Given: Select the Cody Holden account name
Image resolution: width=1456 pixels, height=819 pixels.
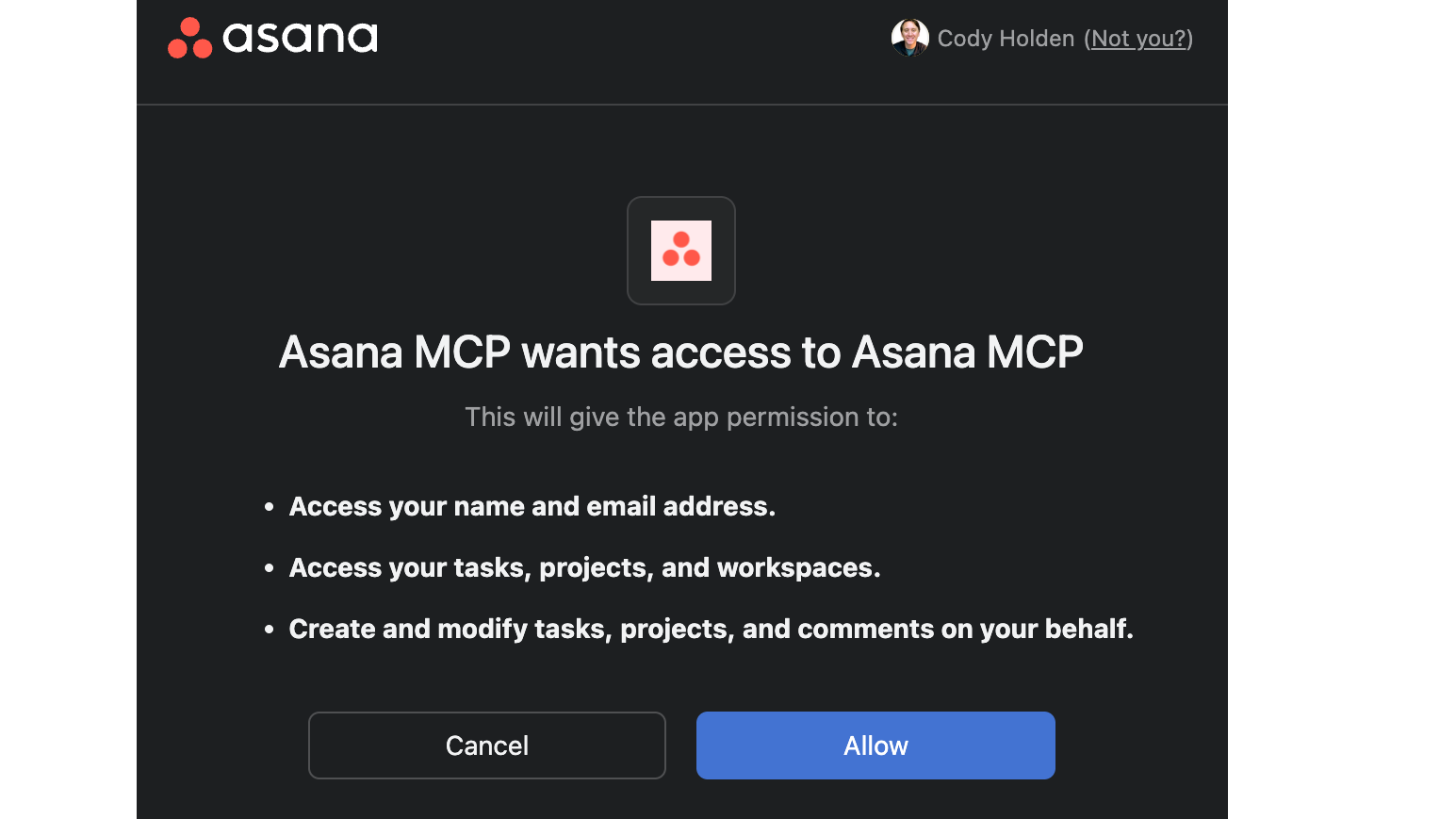Looking at the screenshot, I should pos(1005,38).
